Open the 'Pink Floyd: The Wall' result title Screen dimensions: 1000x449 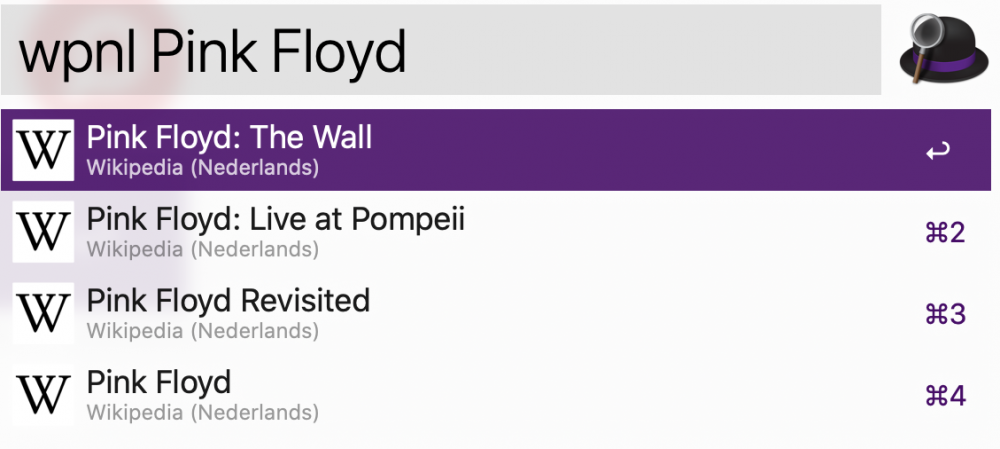point(229,137)
